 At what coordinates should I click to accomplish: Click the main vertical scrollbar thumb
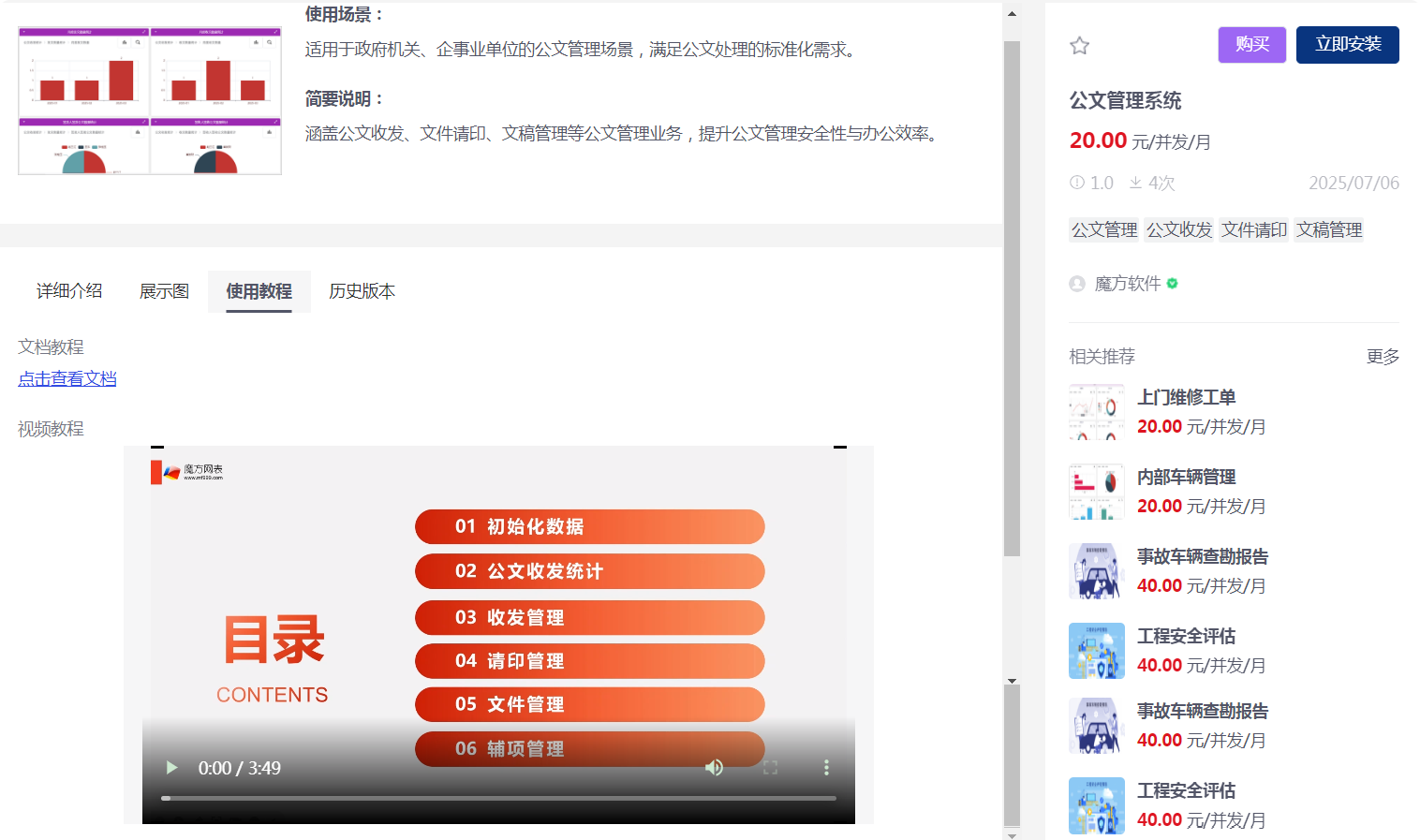click(x=1012, y=299)
